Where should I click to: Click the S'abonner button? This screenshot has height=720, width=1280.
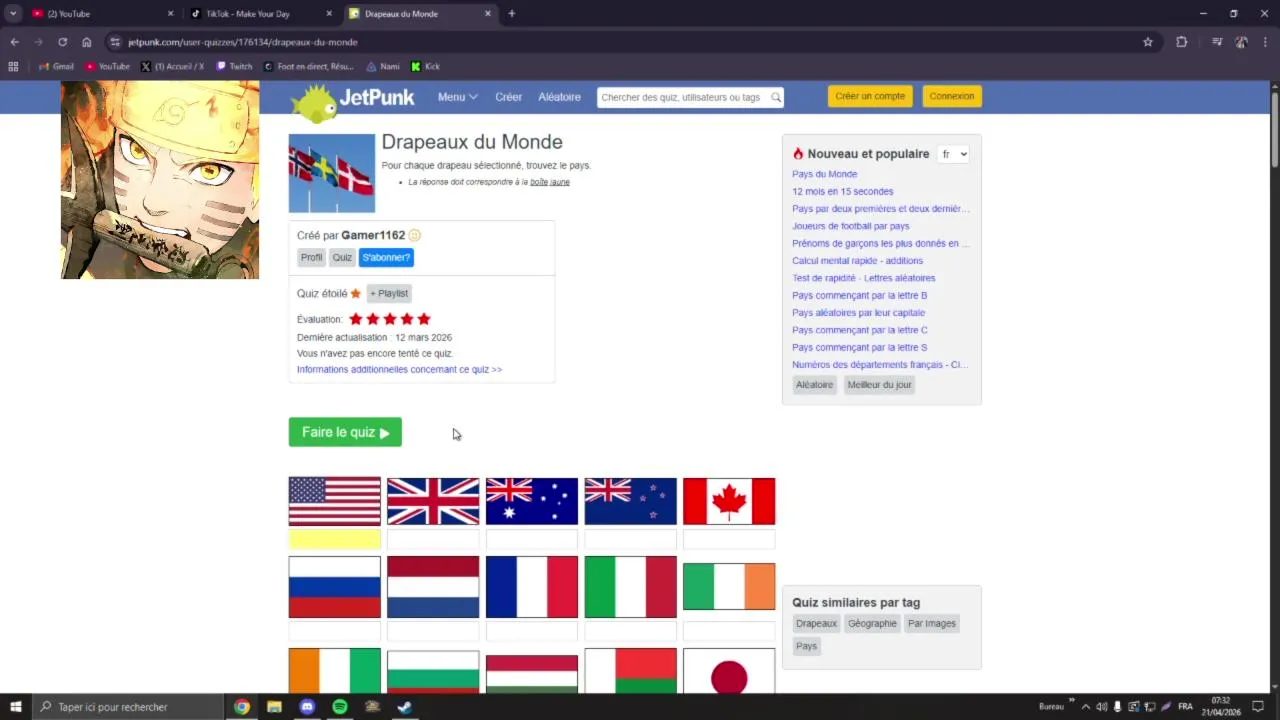[386, 257]
